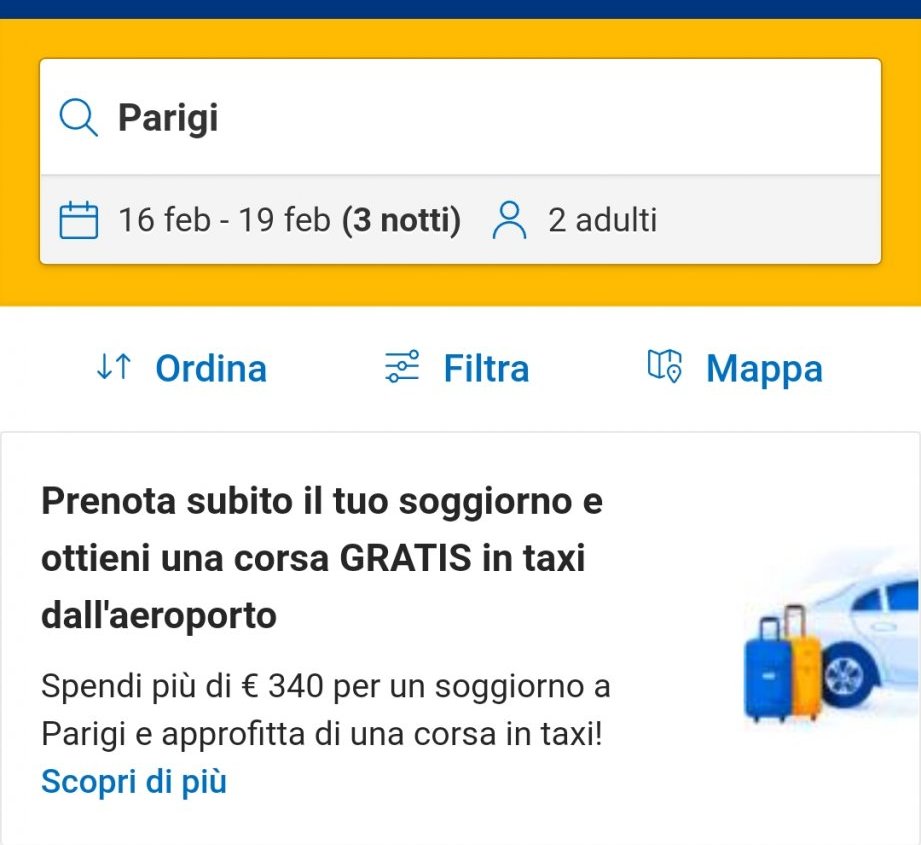Tap the search magnifier icon
The image size is (921, 845).
point(79,118)
